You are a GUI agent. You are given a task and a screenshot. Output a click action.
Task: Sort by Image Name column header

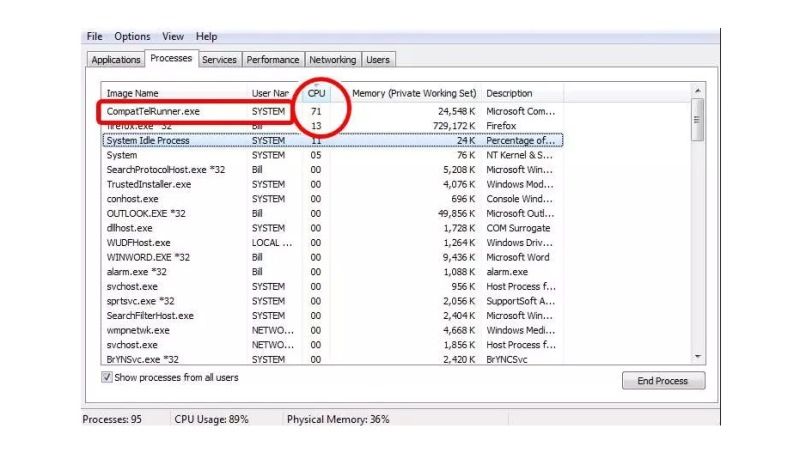click(174, 93)
